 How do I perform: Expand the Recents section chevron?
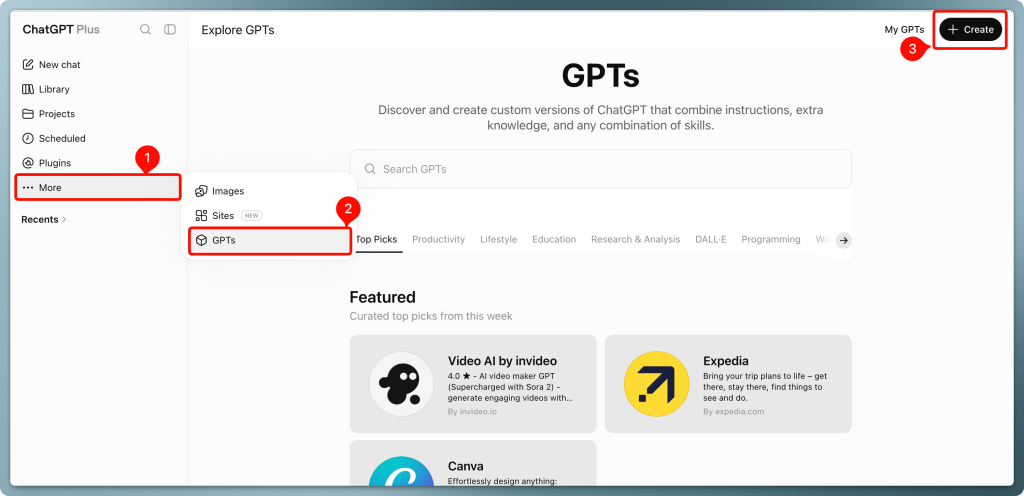click(64, 219)
